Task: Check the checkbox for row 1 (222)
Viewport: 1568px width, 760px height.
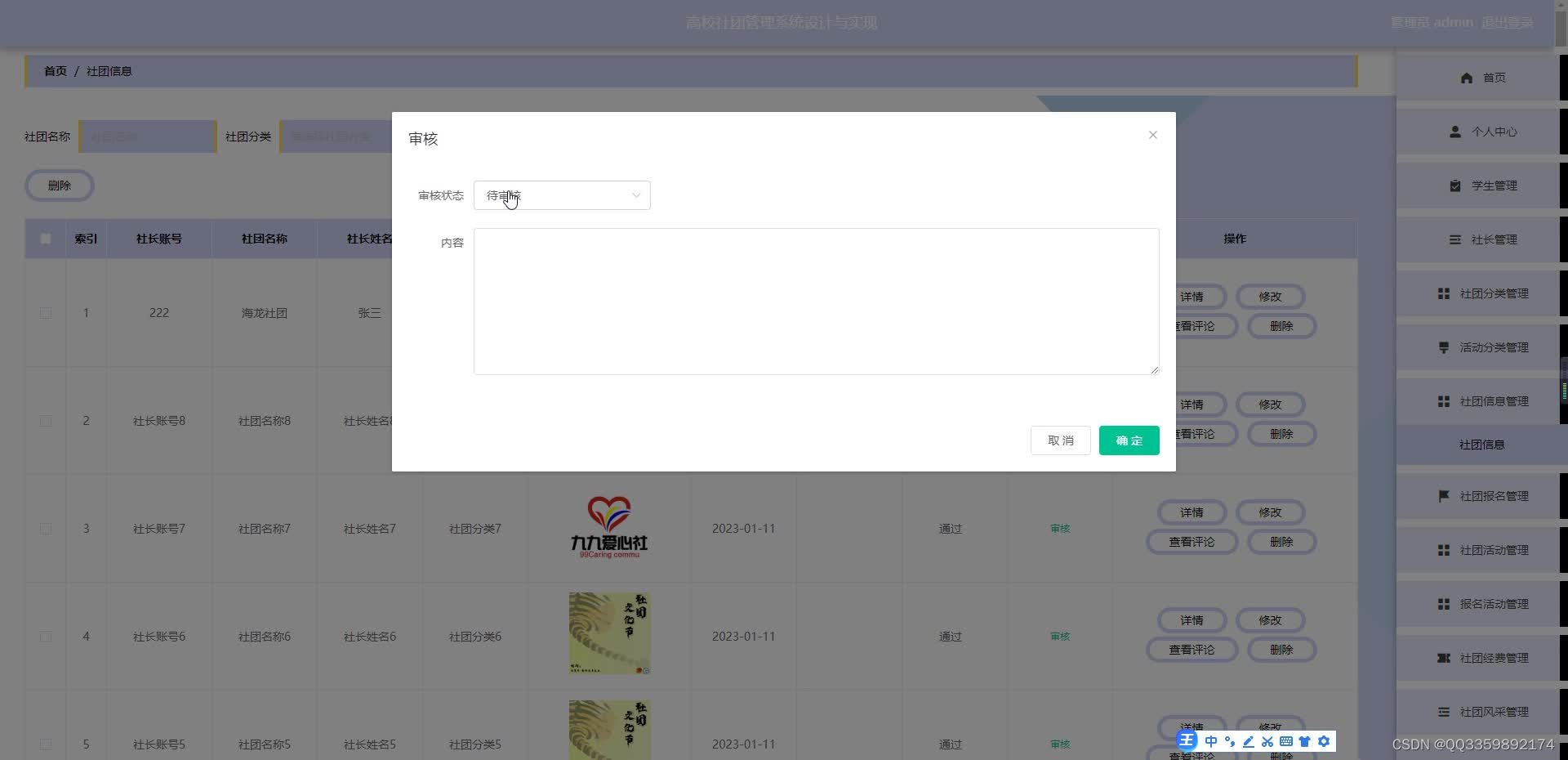Action: tap(46, 313)
